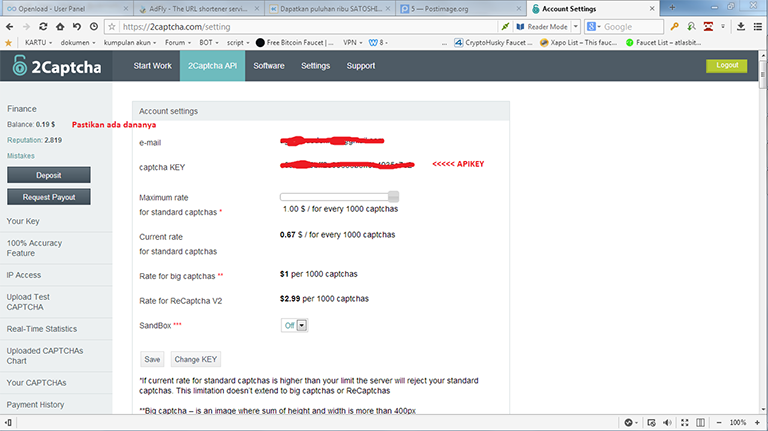This screenshot has height=431, width=768.
Task: Expand the VPN bookmarks folder
Action: [x=353, y=43]
